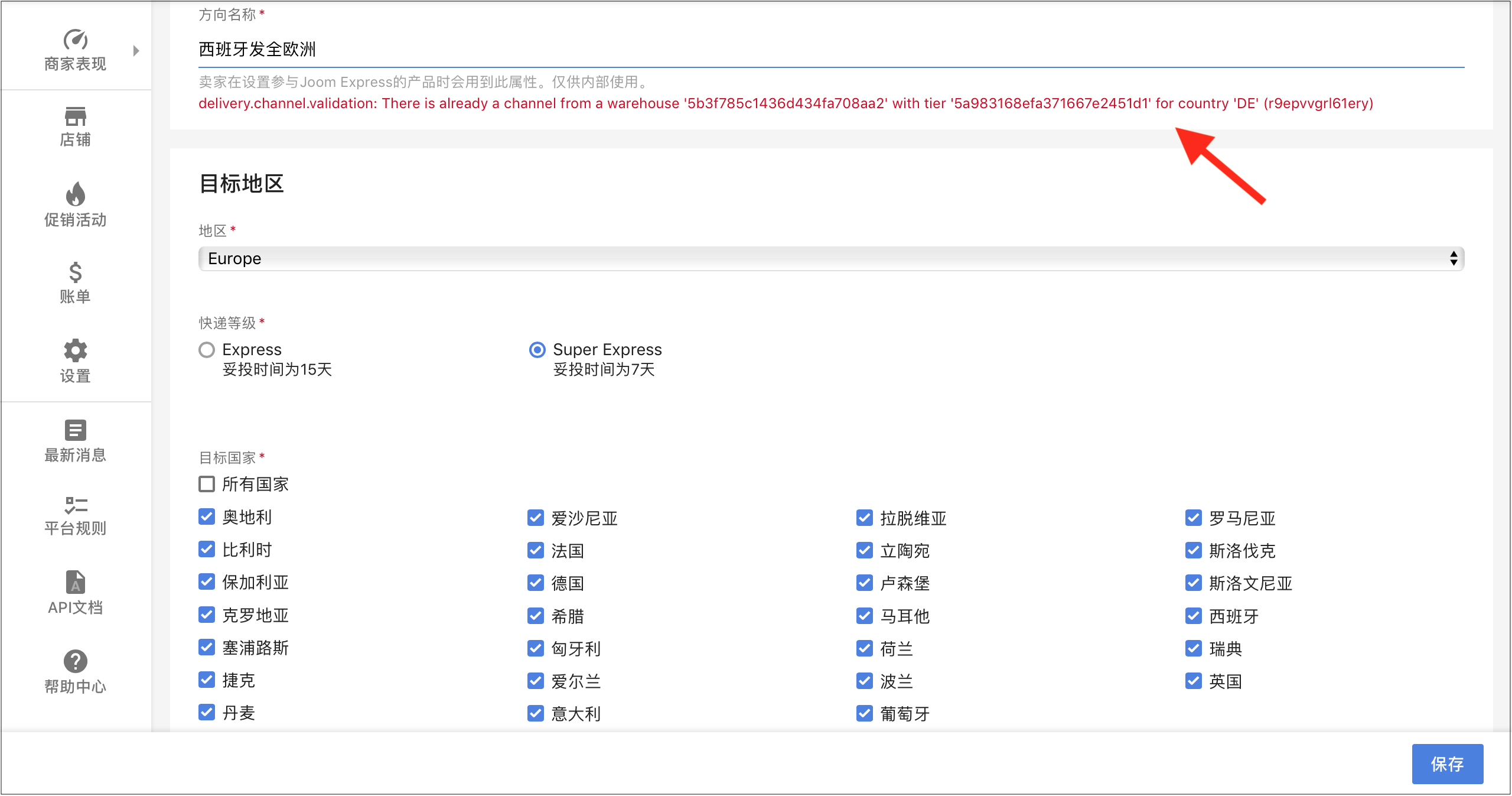Open the 商家表现 speedometer icon
Screen dimensions: 1512x796
[76, 40]
